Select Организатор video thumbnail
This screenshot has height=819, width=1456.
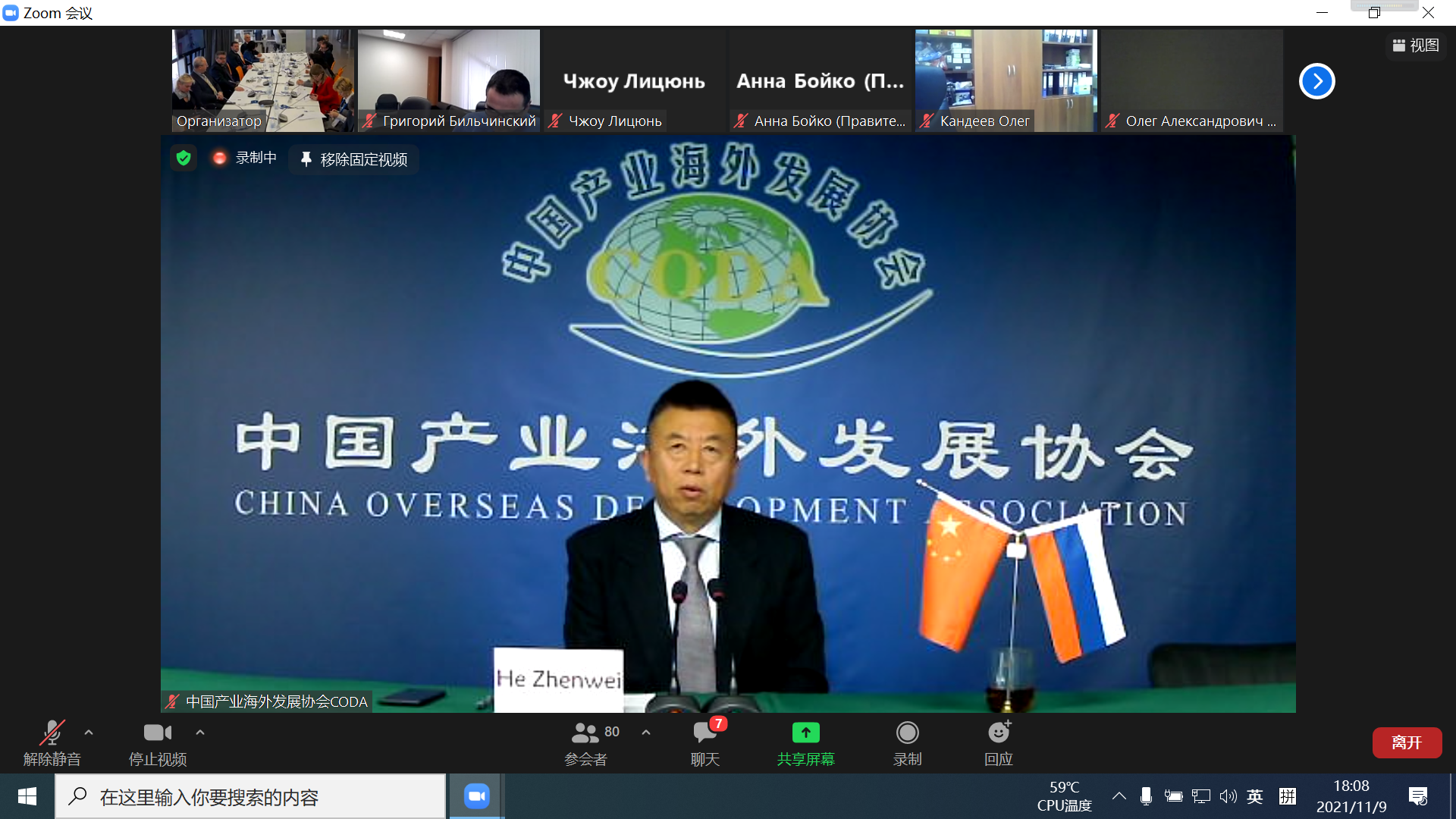(262, 80)
